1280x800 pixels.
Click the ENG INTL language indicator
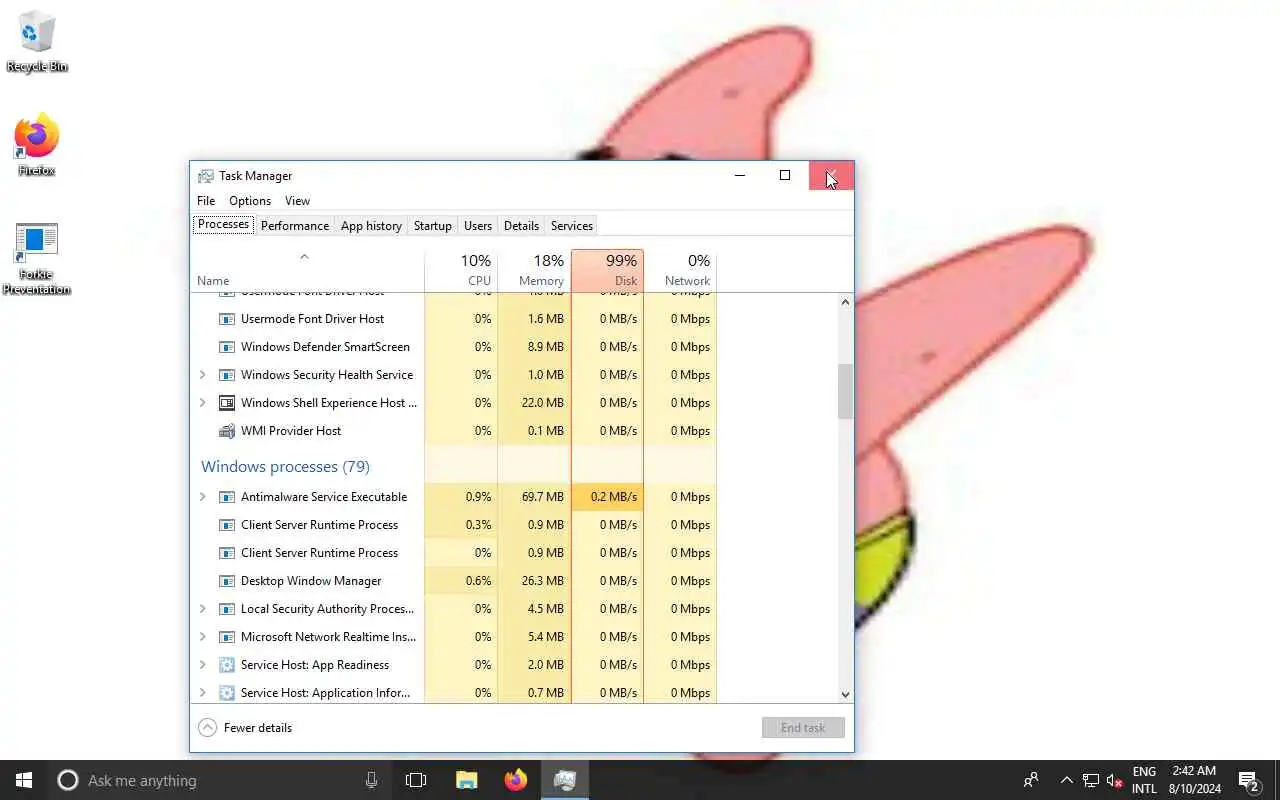(x=1144, y=780)
